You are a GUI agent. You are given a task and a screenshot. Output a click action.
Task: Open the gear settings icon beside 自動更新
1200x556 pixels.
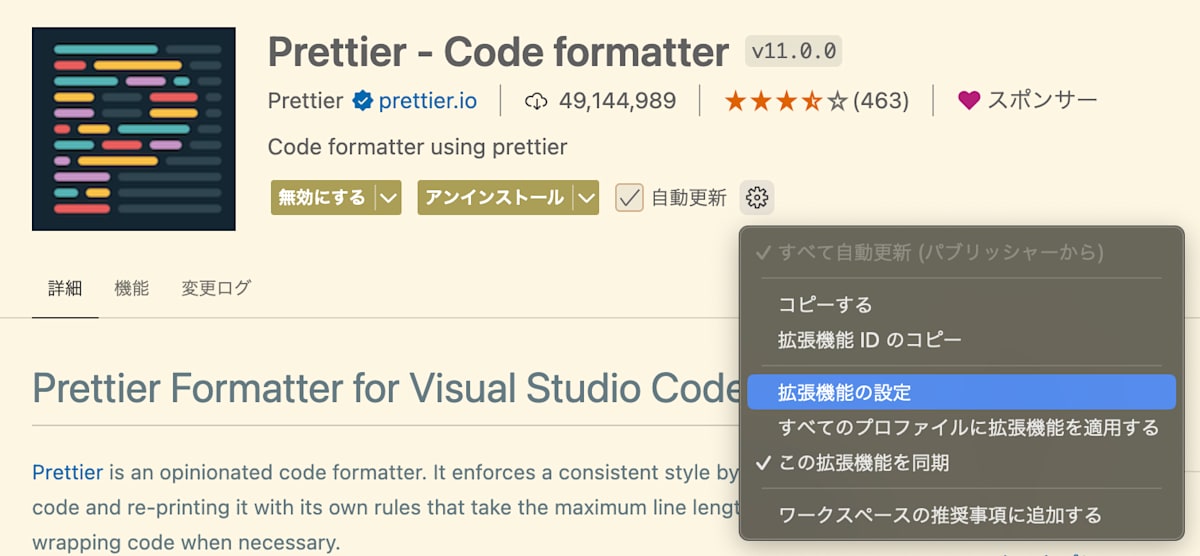pyautogui.click(x=757, y=198)
